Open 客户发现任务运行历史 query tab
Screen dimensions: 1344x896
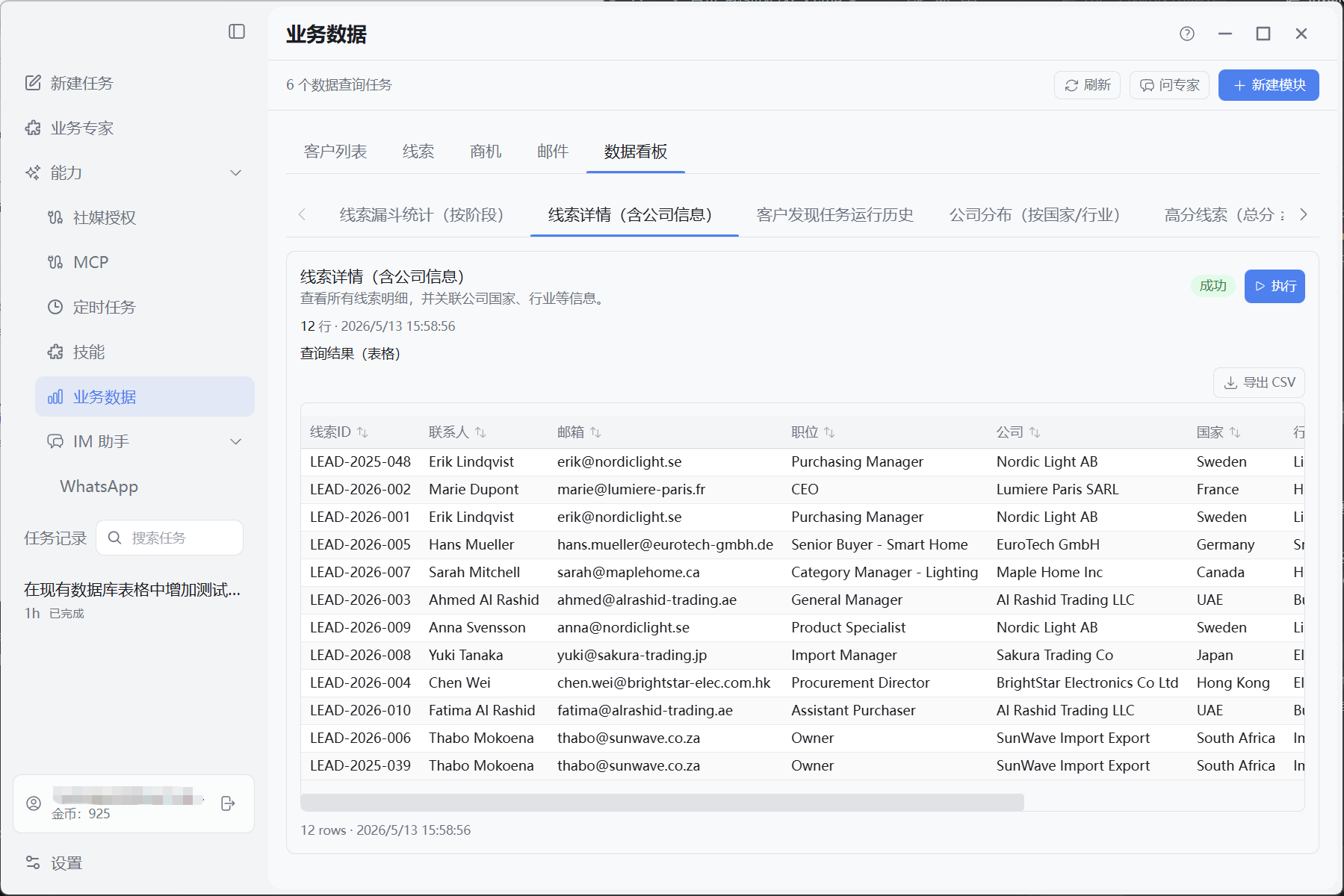pyautogui.click(x=835, y=215)
